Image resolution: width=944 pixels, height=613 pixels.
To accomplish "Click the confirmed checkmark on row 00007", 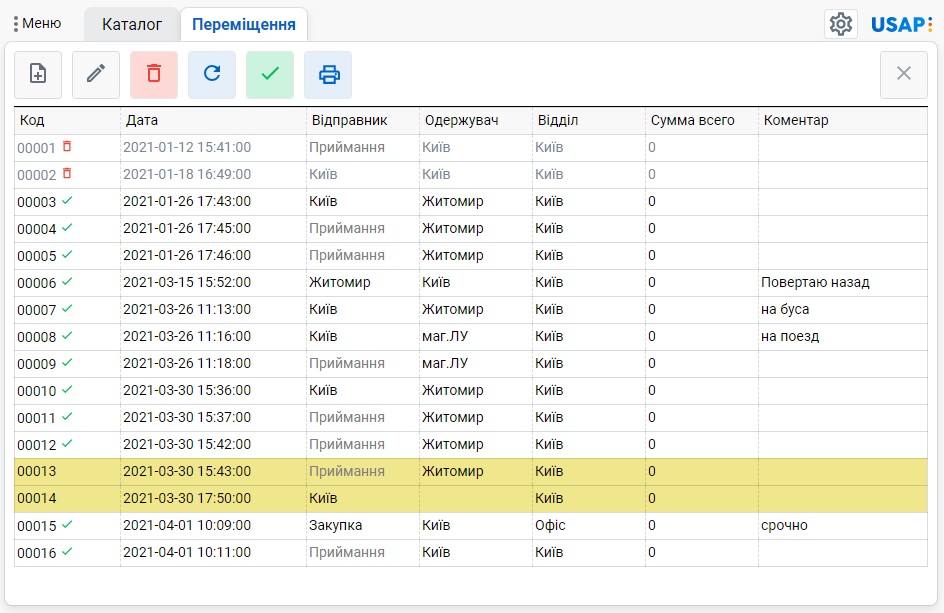I will tap(67, 308).
